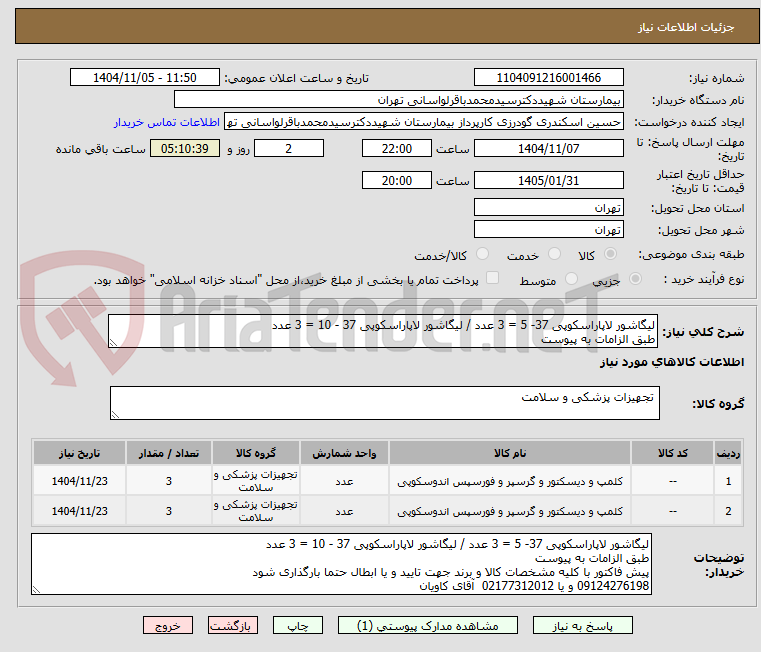Click the 'خروج' exit button
Image resolution: width=761 pixels, height=652 pixels.
tap(167, 625)
